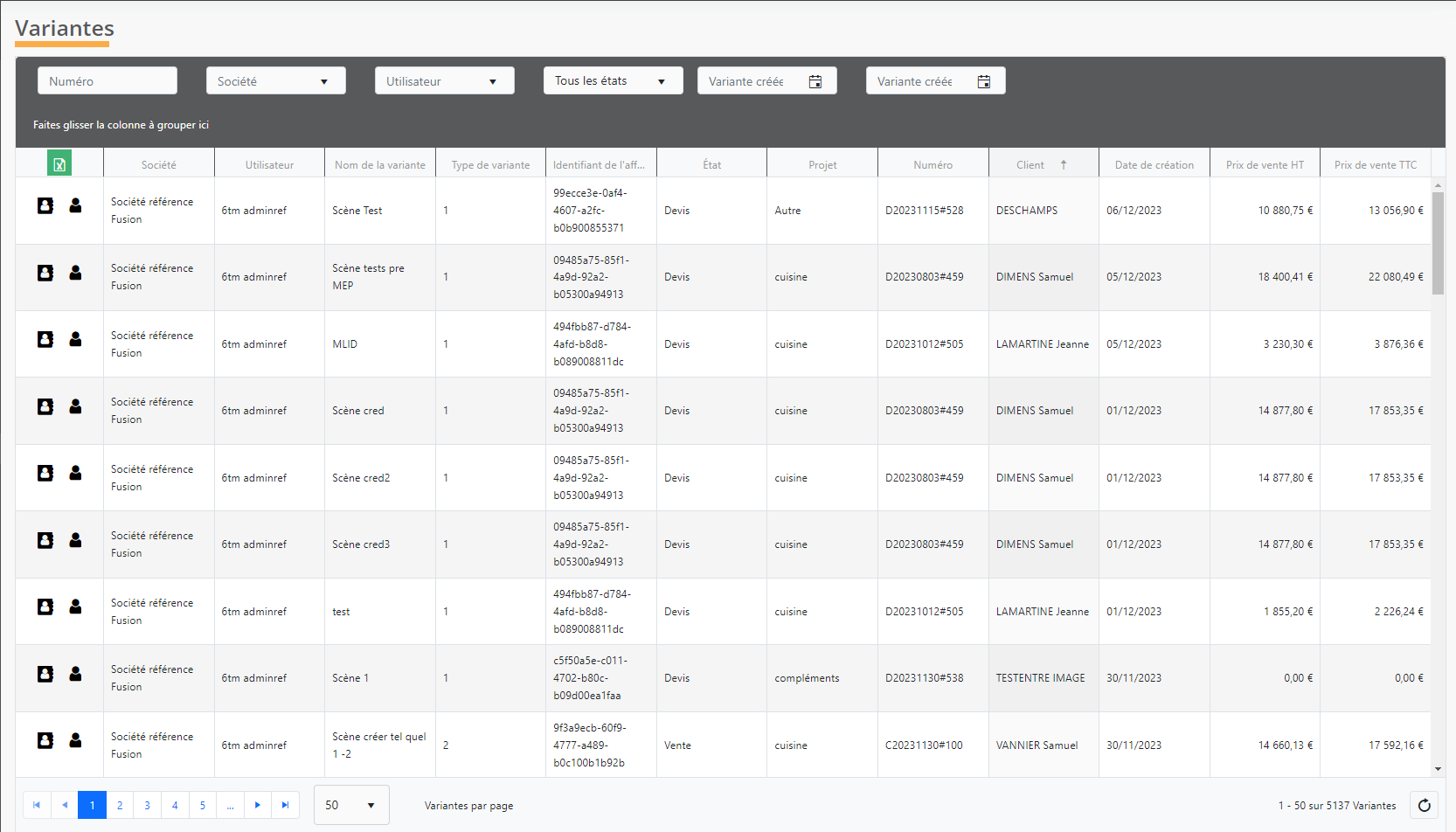The height and width of the screenshot is (832, 1456).
Task: Click the user icon in the Scène 1 row
Action: point(76,674)
